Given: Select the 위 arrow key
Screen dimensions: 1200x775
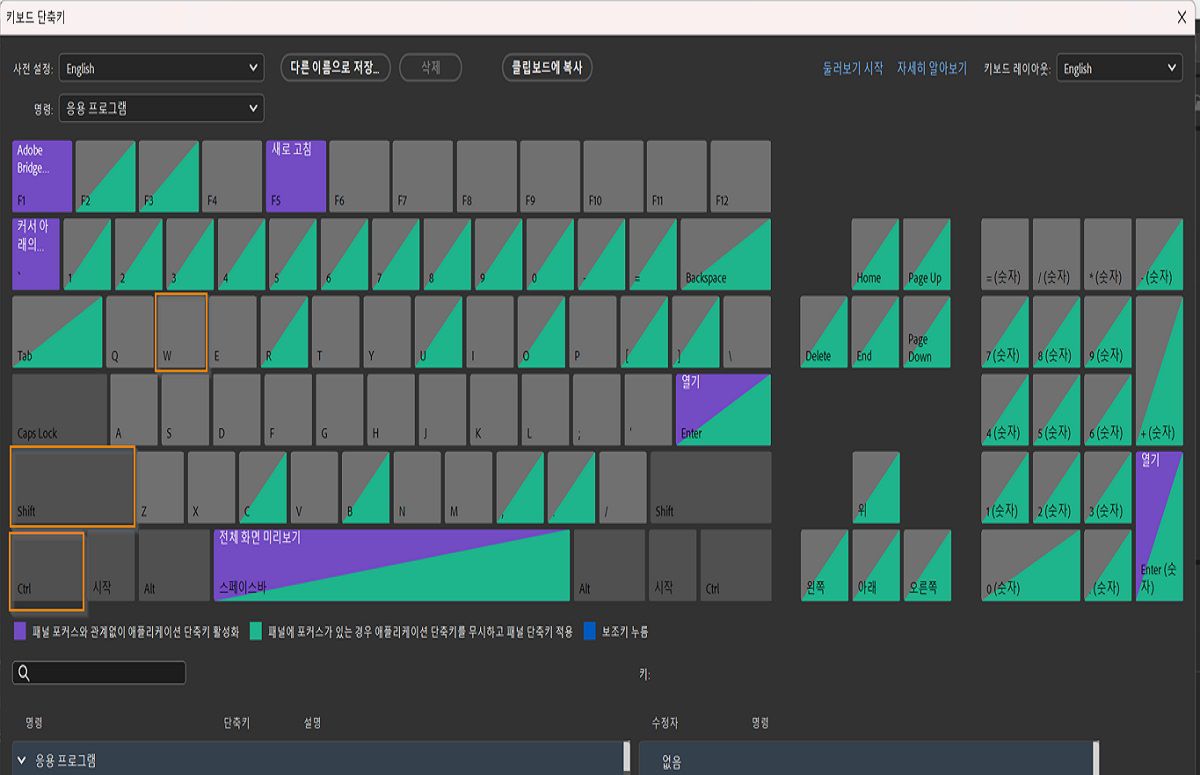Looking at the screenshot, I should coord(876,488).
